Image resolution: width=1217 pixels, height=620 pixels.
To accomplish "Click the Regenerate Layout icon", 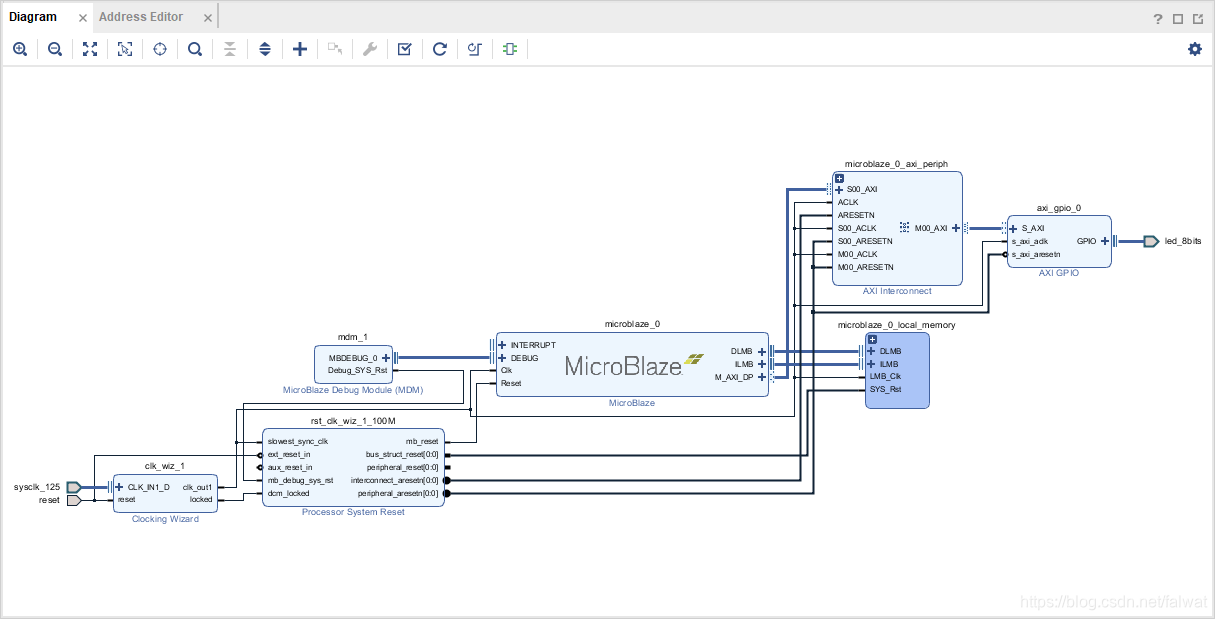I will [440, 49].
